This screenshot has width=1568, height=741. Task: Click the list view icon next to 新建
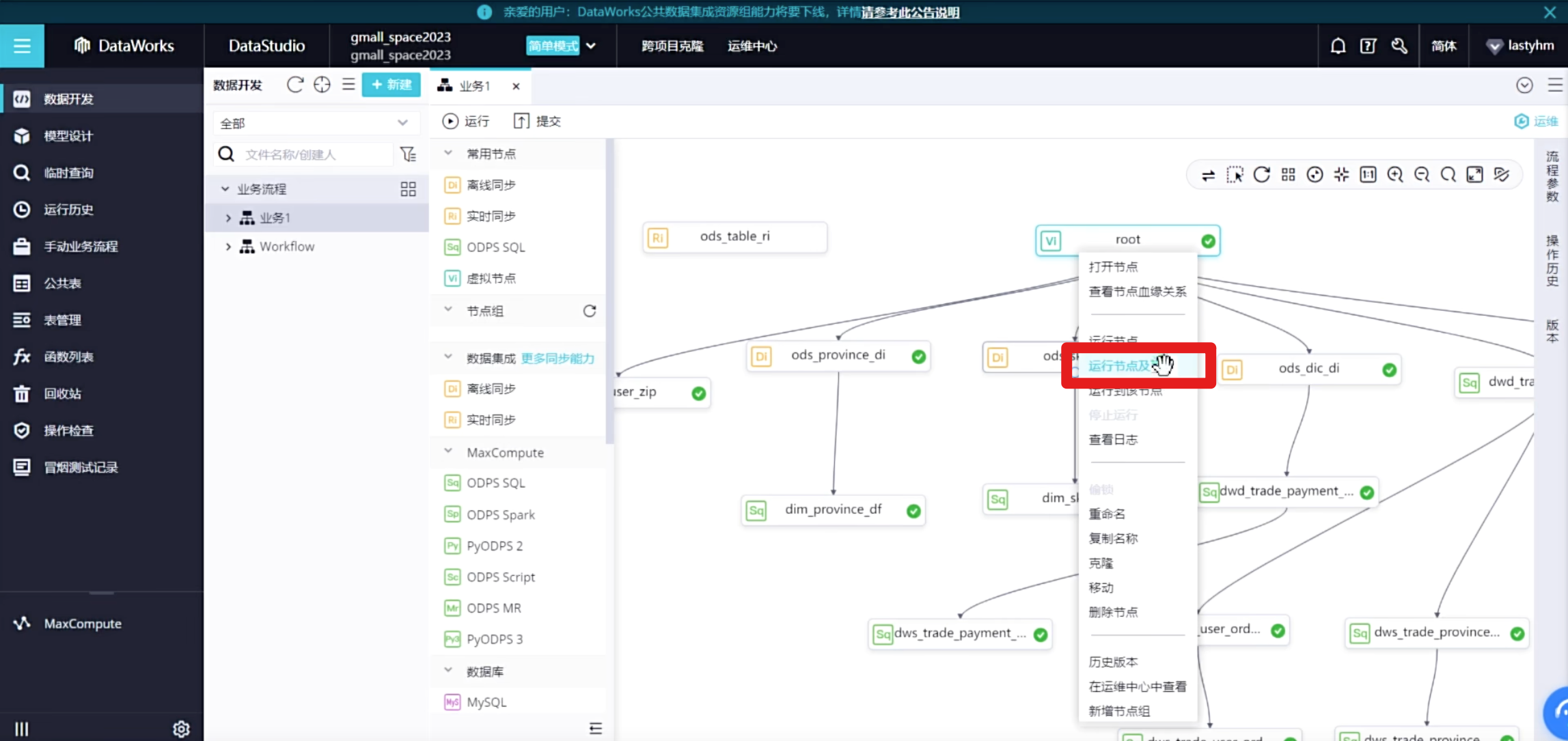[x=348, y=85]
